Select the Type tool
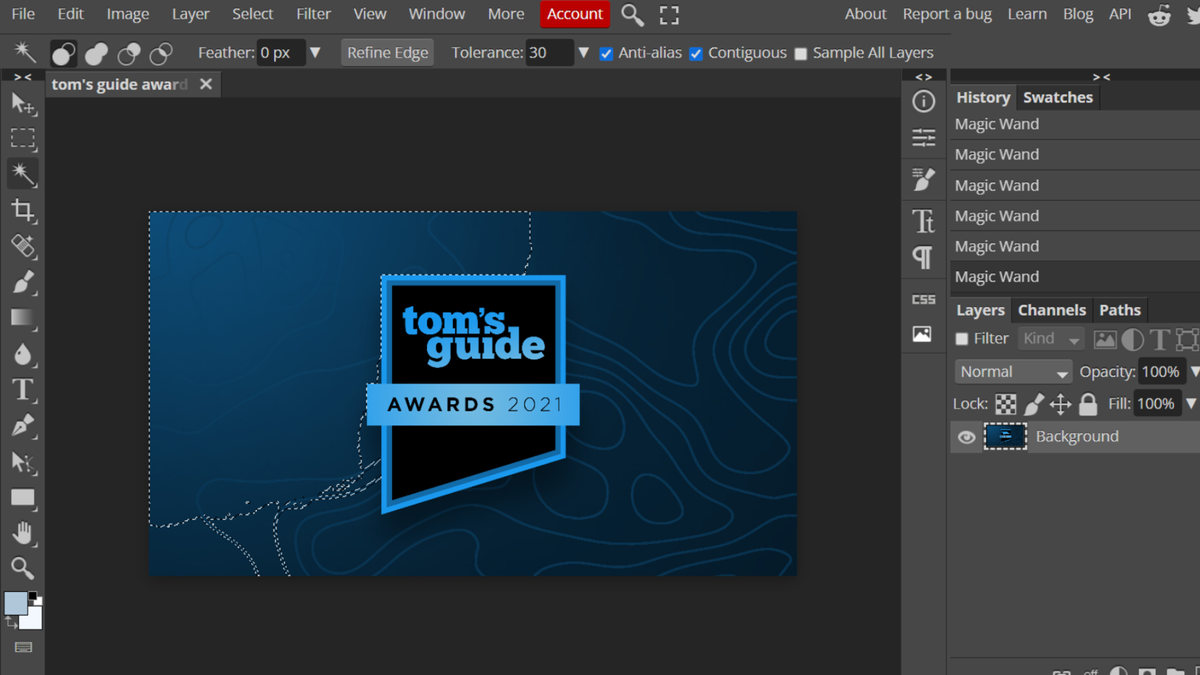Image resolution: width=1200 pixels, height=675 pixels. (x=23, y=390)
